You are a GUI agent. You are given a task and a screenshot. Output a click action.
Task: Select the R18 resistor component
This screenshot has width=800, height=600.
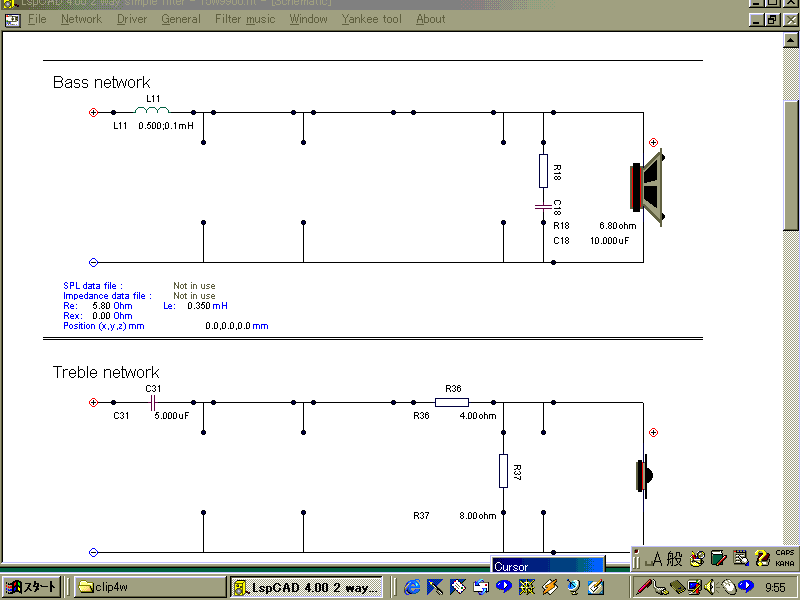543,170
